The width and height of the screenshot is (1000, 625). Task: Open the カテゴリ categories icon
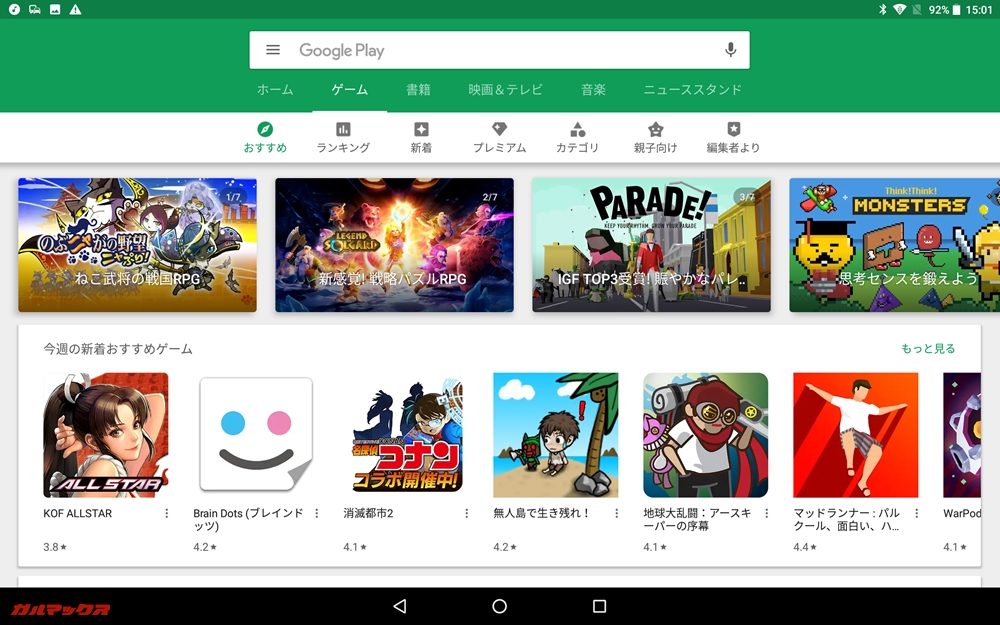point(577,130)
